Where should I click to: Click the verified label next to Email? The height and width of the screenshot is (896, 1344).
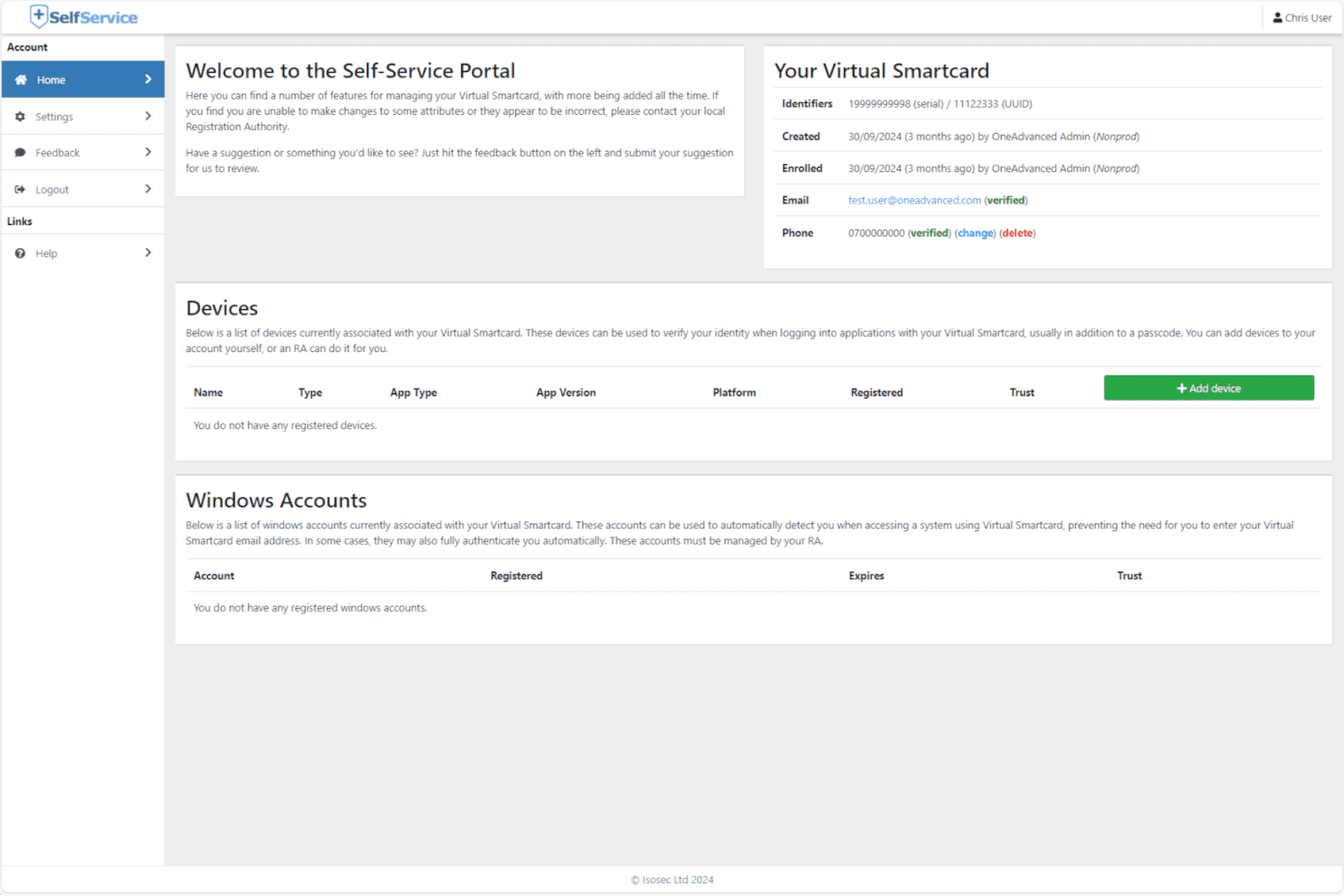[1005, 200]
